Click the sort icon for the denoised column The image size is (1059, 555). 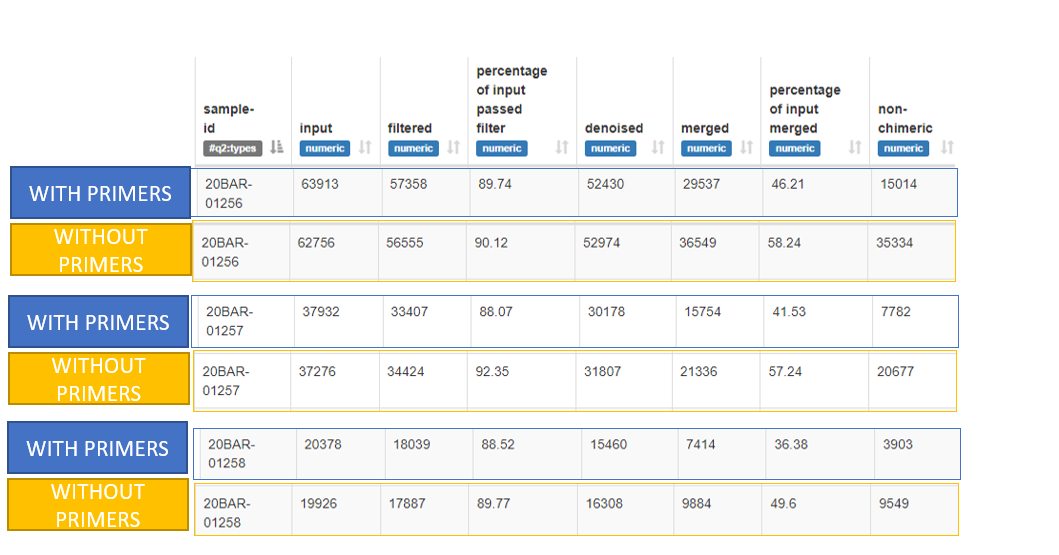tap(658, 148)
